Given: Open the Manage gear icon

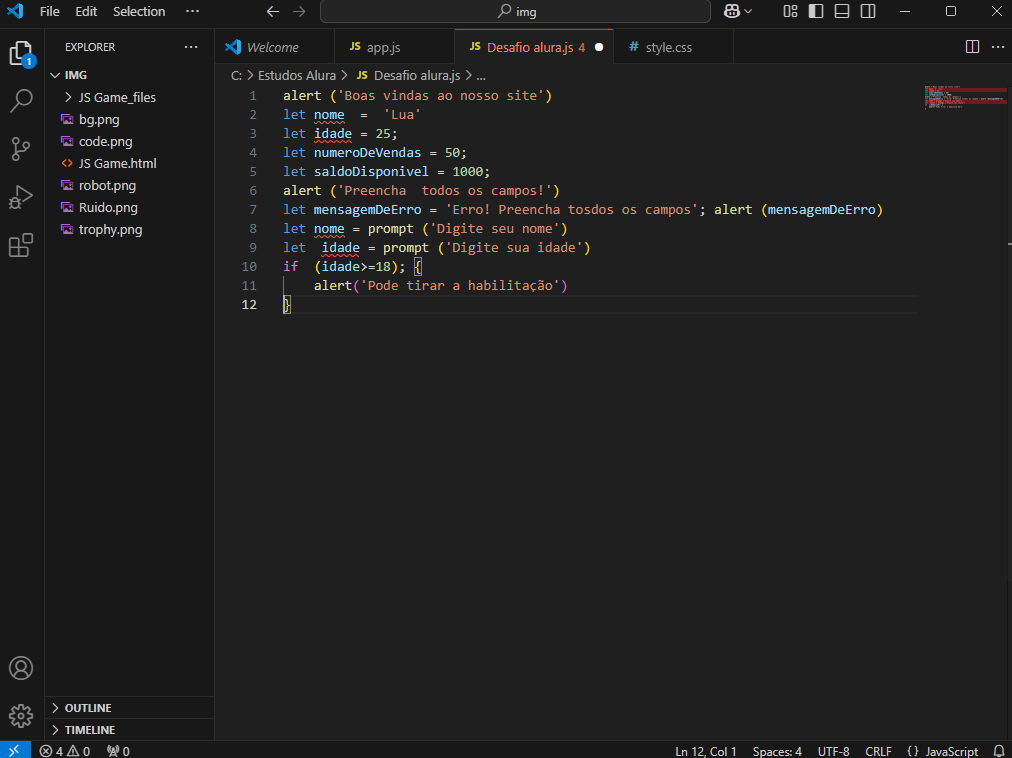Looking at the screenshot, I should pyautogui.click(x=21, y=715).
